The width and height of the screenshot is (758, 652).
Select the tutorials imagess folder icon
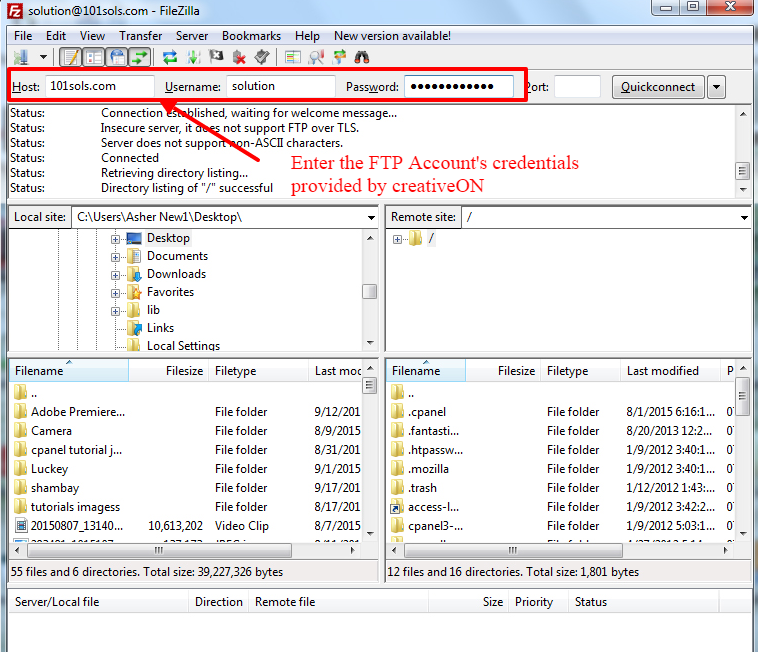[x=20, y=506]
